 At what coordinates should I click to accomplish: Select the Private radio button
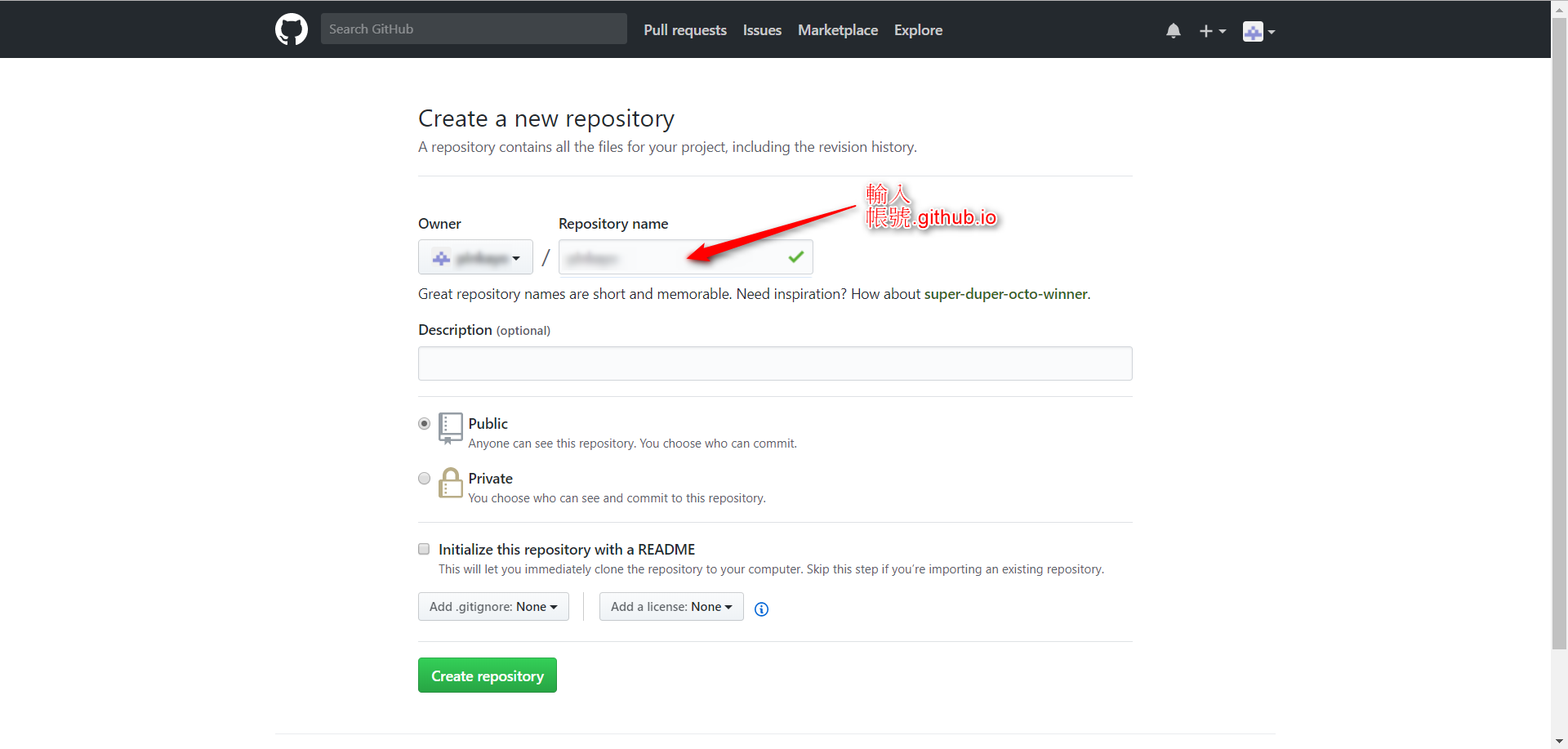(x=424, y=478)
